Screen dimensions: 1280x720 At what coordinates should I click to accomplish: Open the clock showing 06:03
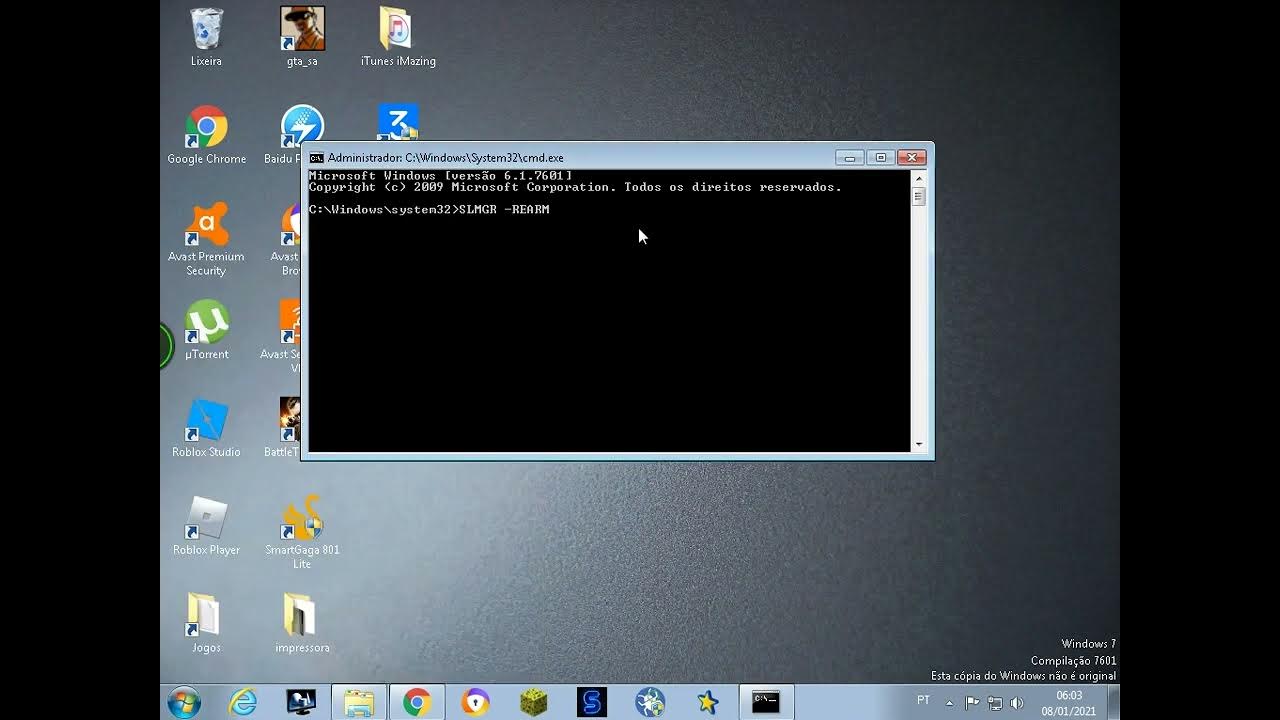coord(1069,703)
